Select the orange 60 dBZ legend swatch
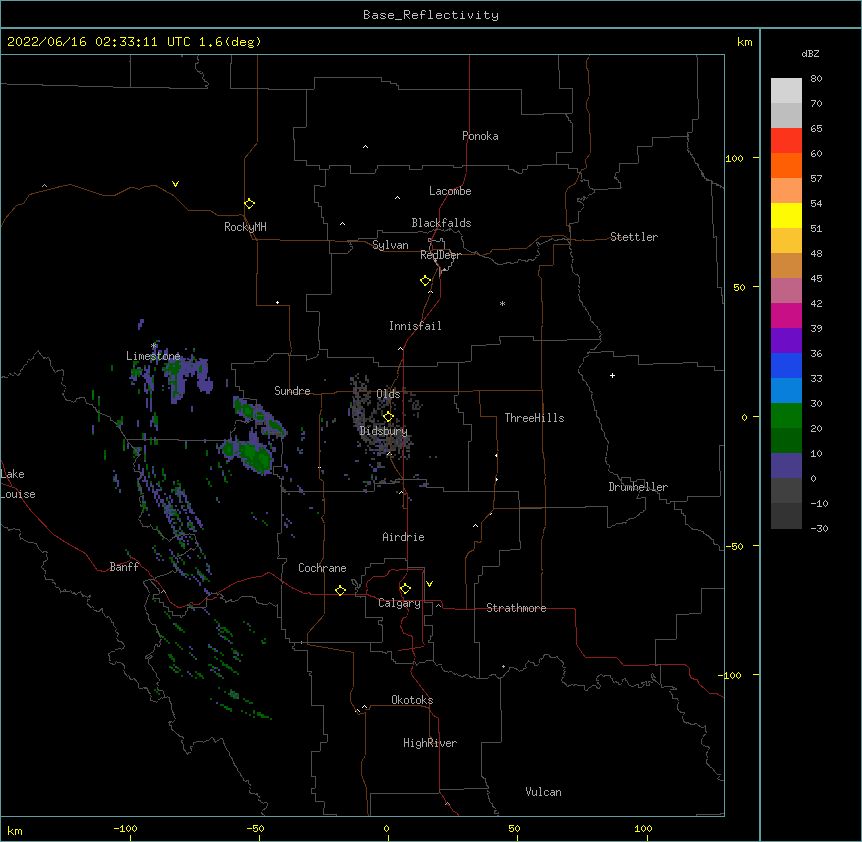The image size is (862, 842). click(x=786, y=165)
